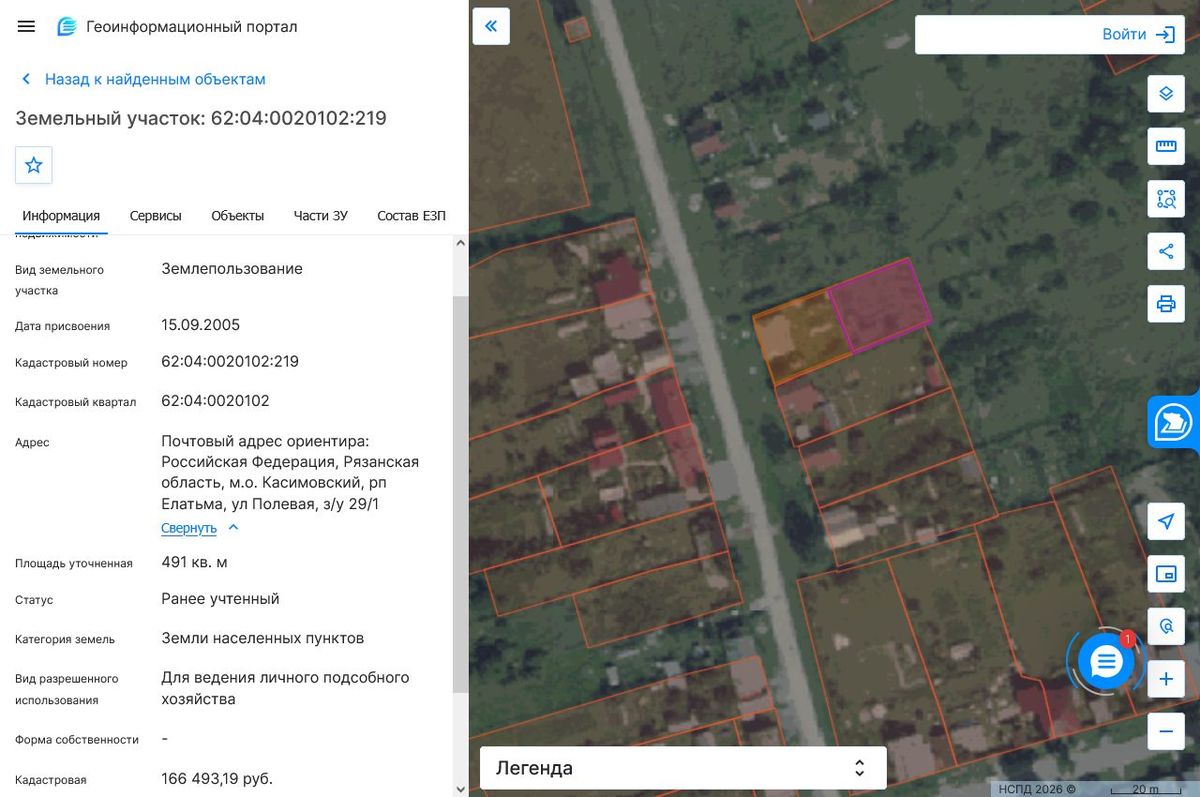Image resolution: width=1200 pixels, height=797 pixels.
Task: Click the Геоинформационный портал logo
Action: (66, 27)
